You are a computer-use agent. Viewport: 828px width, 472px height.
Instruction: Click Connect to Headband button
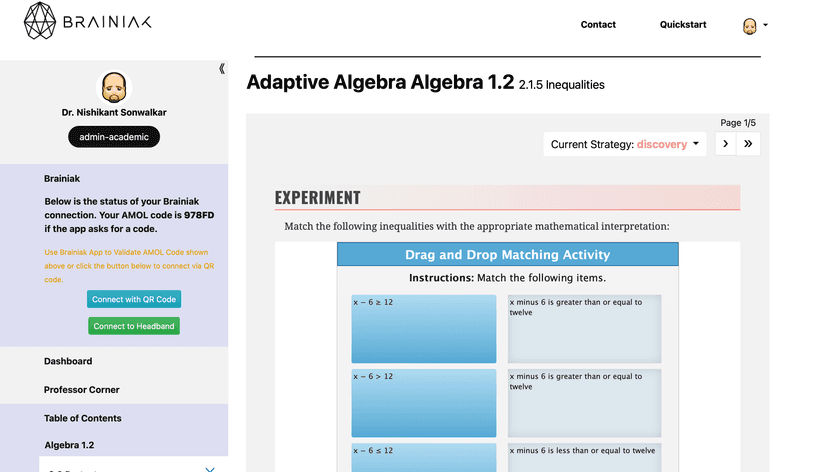[x=134, y=326]
